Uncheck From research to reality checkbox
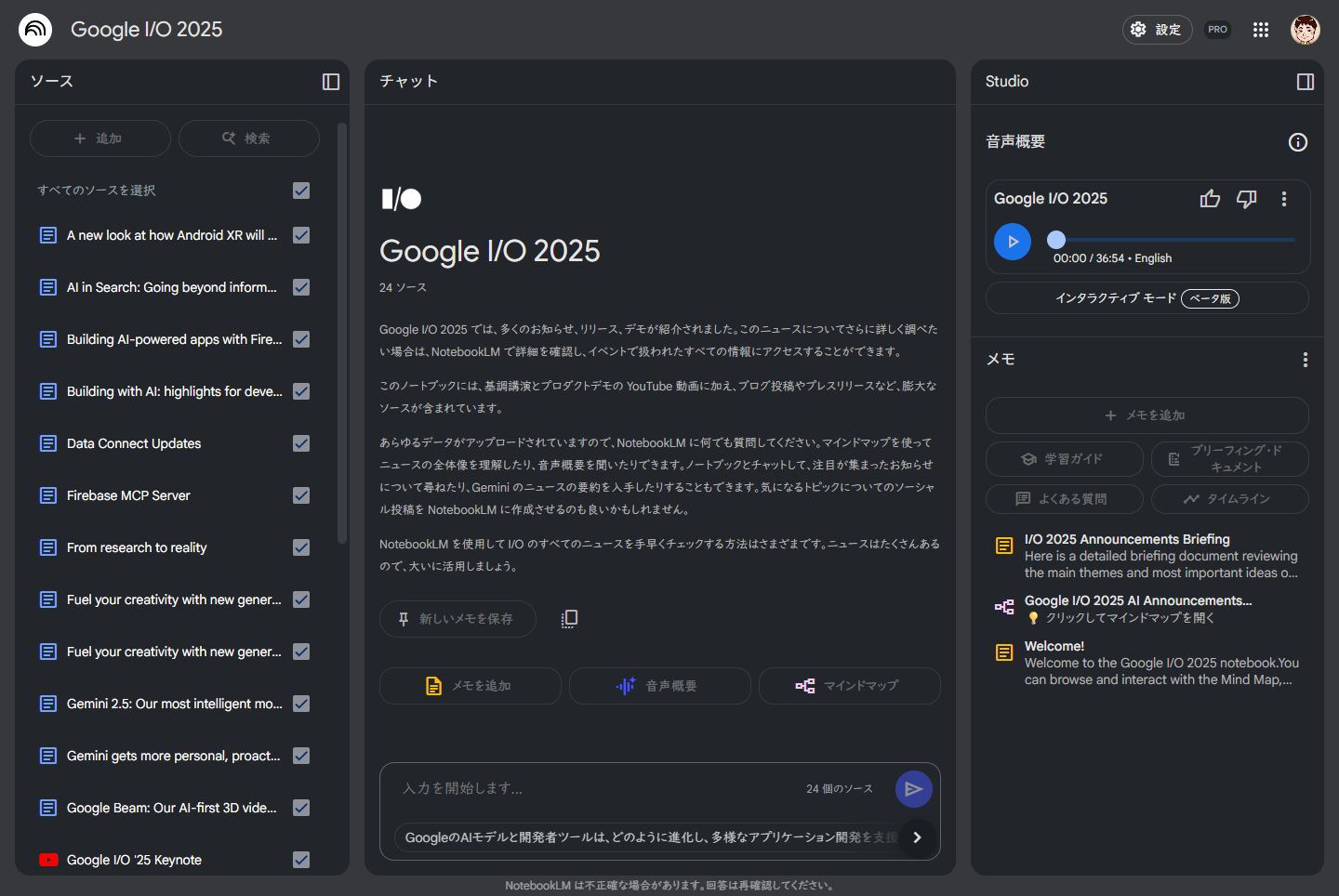Image resolution: width=1339 pixels, height=896 pixels. [301, 547]
